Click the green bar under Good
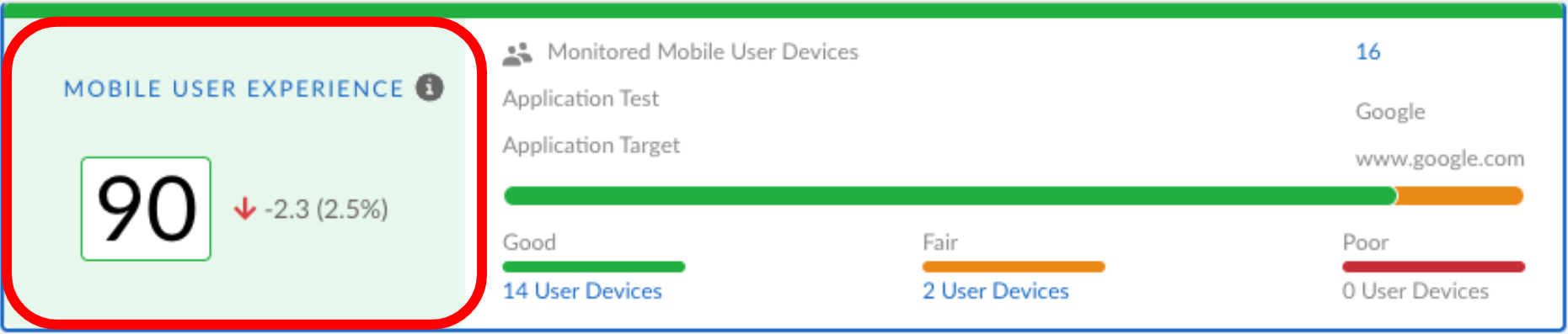The image size is (1568, 334). coord(594,267)
